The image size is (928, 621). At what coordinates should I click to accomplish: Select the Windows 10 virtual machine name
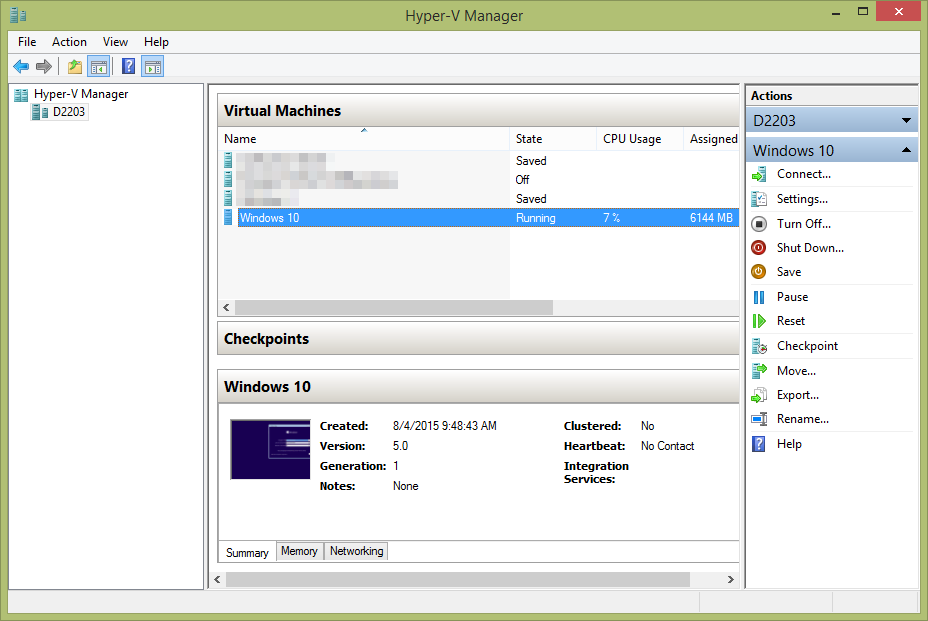coord(269,218)
